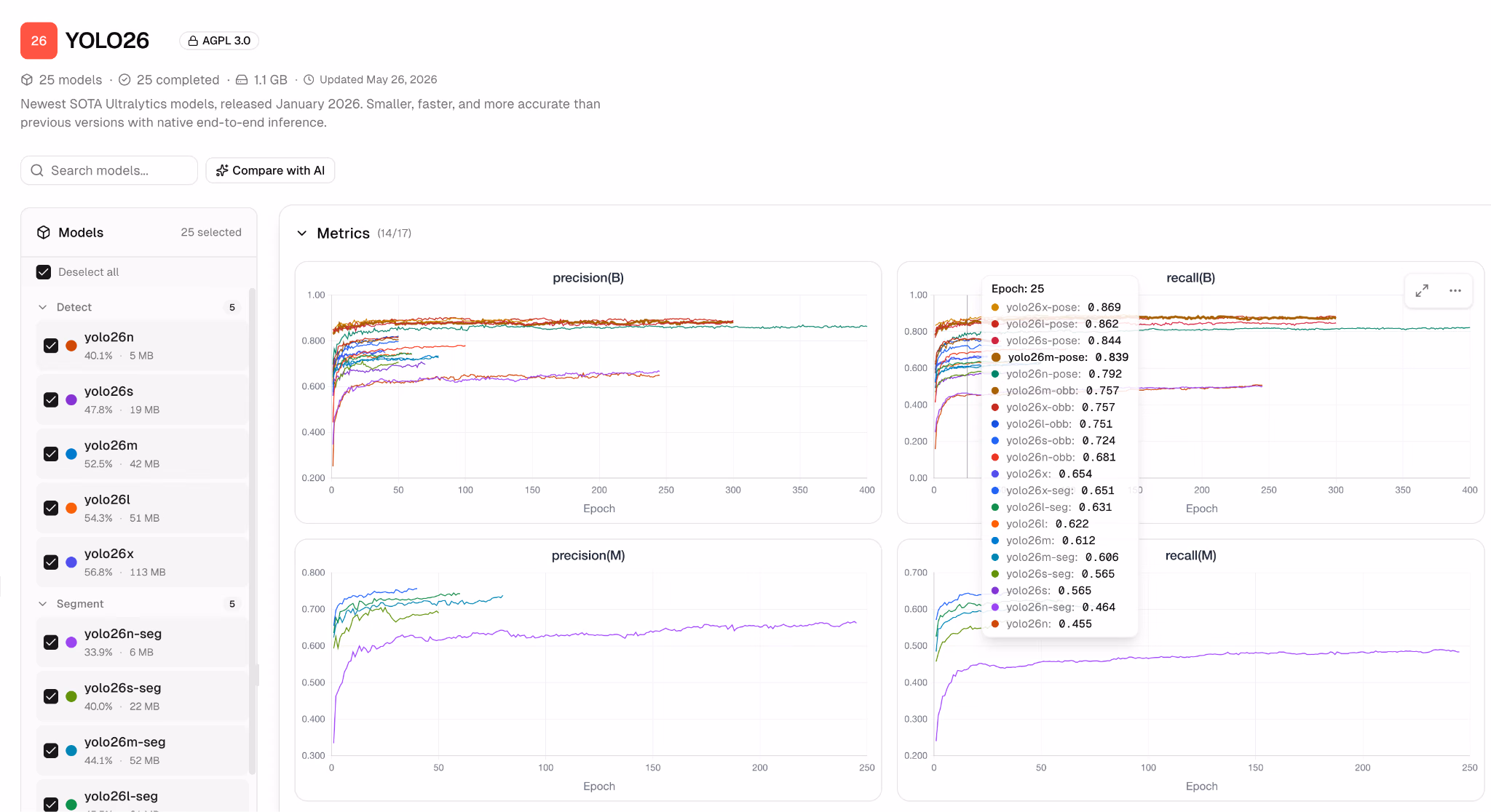
Task: Click the yolo26l-seg model name
Action: pos(121,796)
